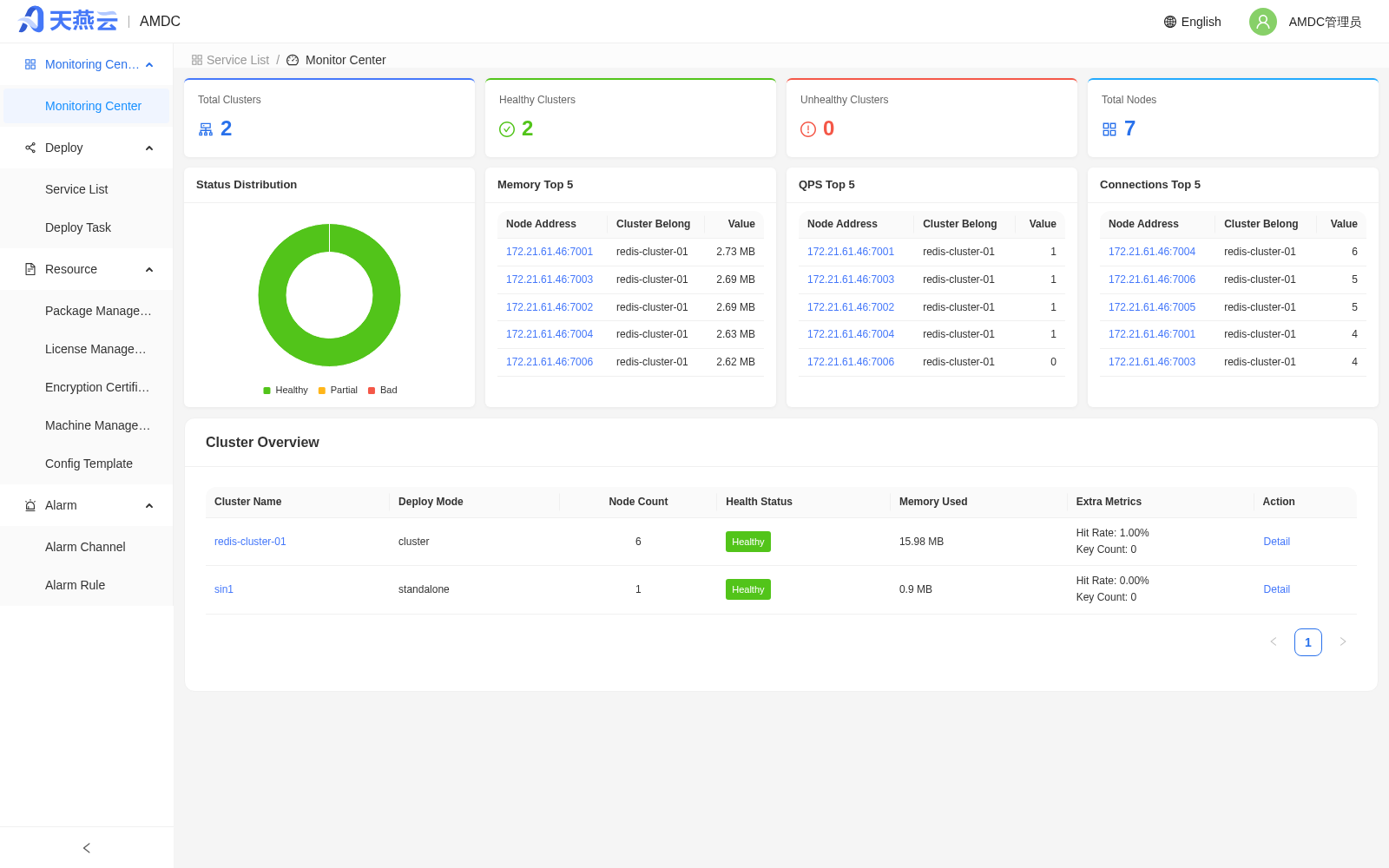Collapse the sidebar with the bottom arrow
The width and height of the screenshot is (1389, 868).
[87, 848]
